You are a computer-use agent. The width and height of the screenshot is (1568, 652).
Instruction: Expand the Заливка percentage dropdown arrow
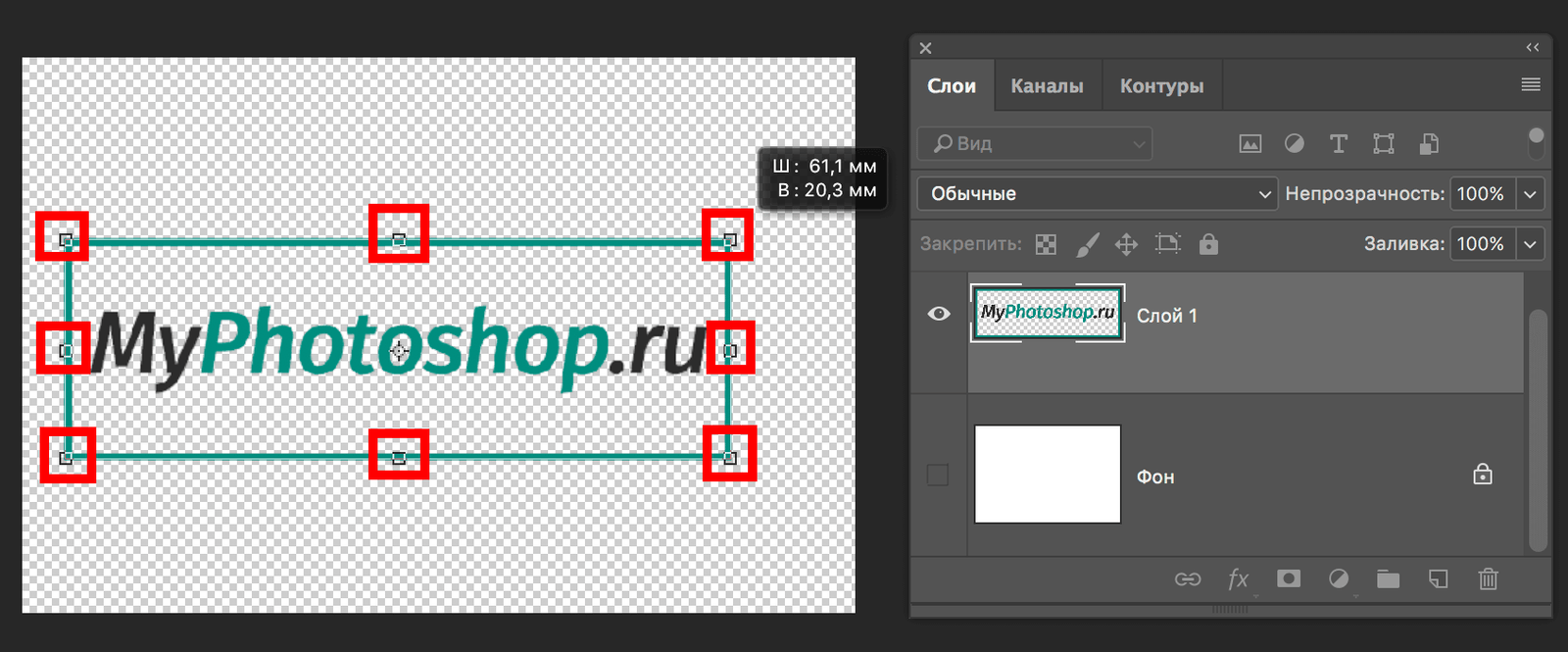click(1531, 244)
